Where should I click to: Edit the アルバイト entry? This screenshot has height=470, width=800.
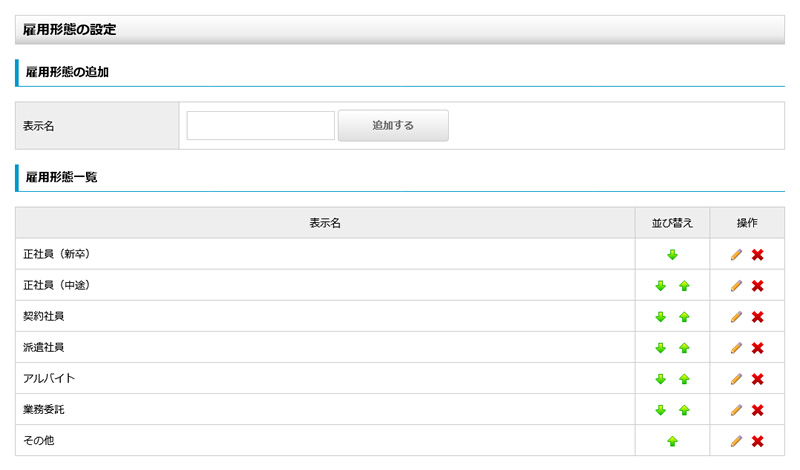[x=736, y=379]
